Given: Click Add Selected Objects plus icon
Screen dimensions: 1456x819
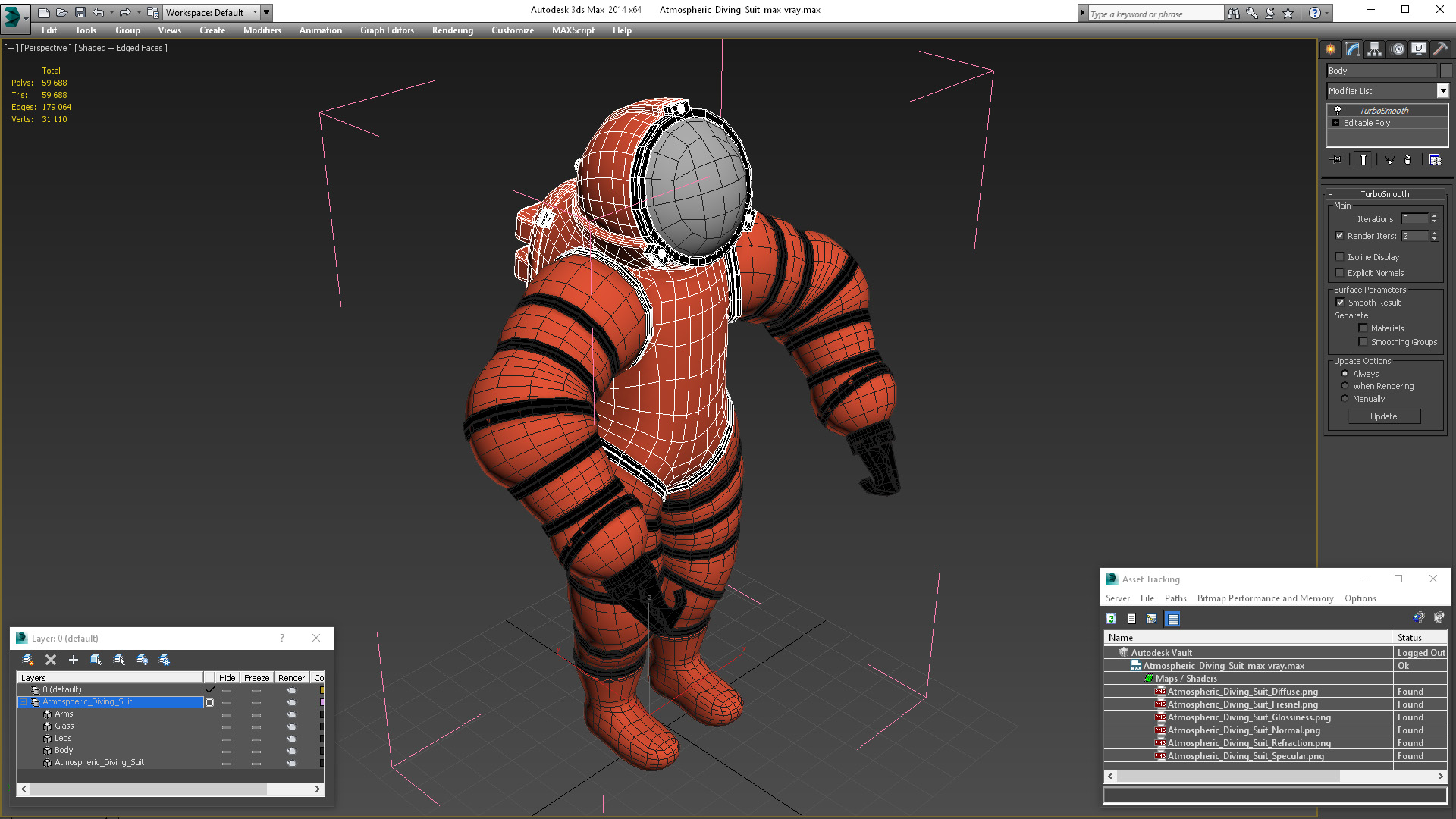Looking at the screenshot, I should pos(74,660).
